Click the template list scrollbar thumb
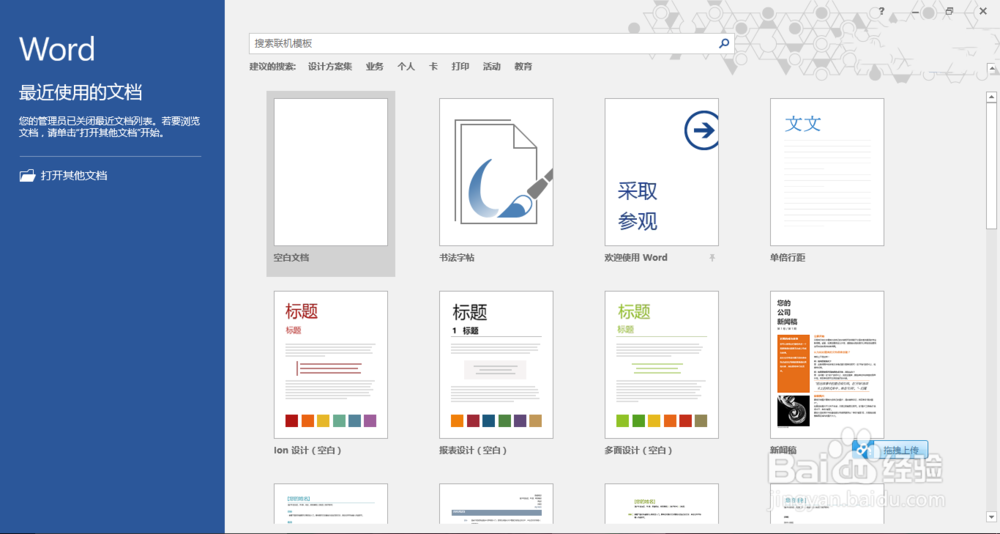Viewport: 1000px width, 534px height. [991, 166]
